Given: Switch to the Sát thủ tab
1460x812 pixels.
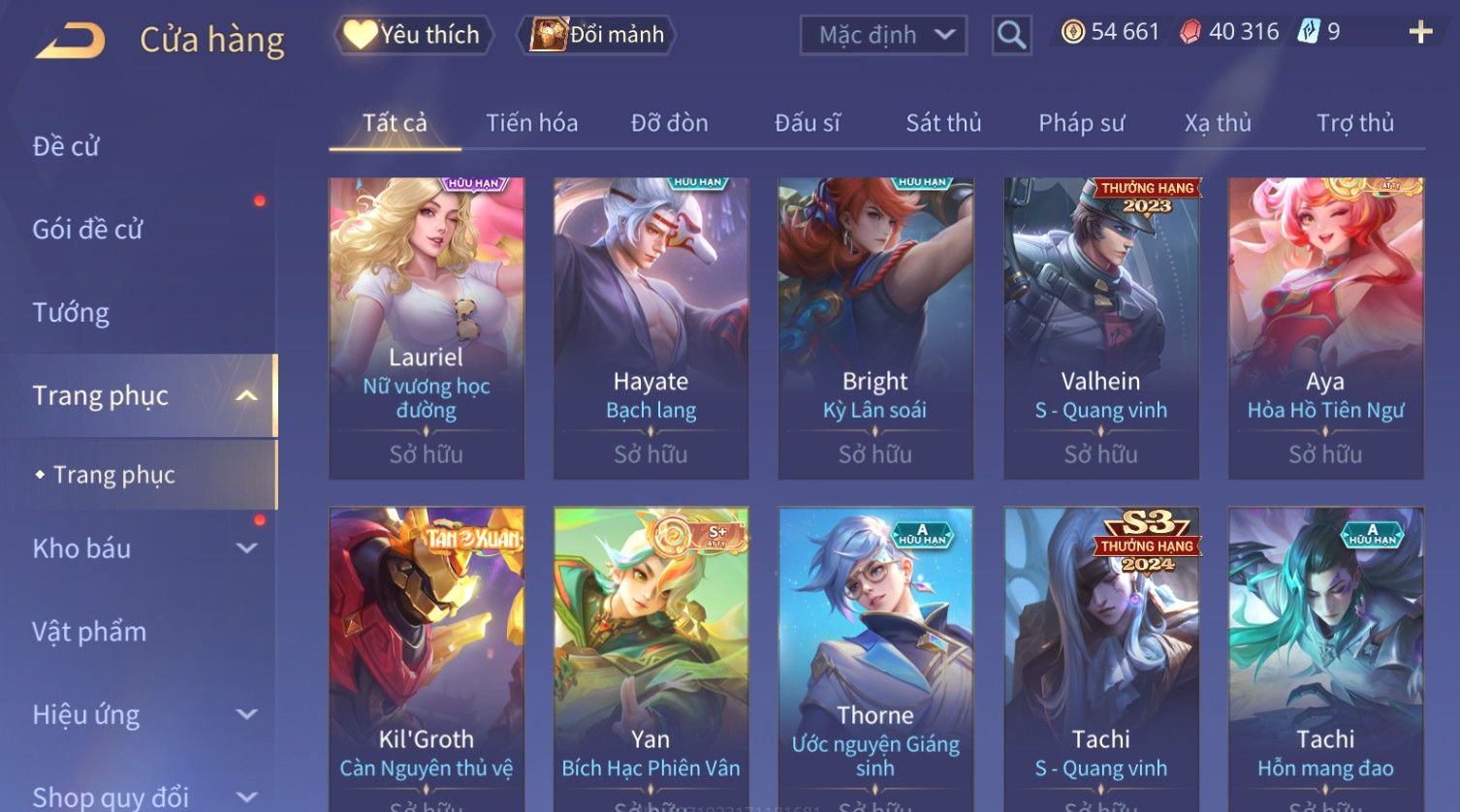Looking at the screenshot, I should 943,123.
